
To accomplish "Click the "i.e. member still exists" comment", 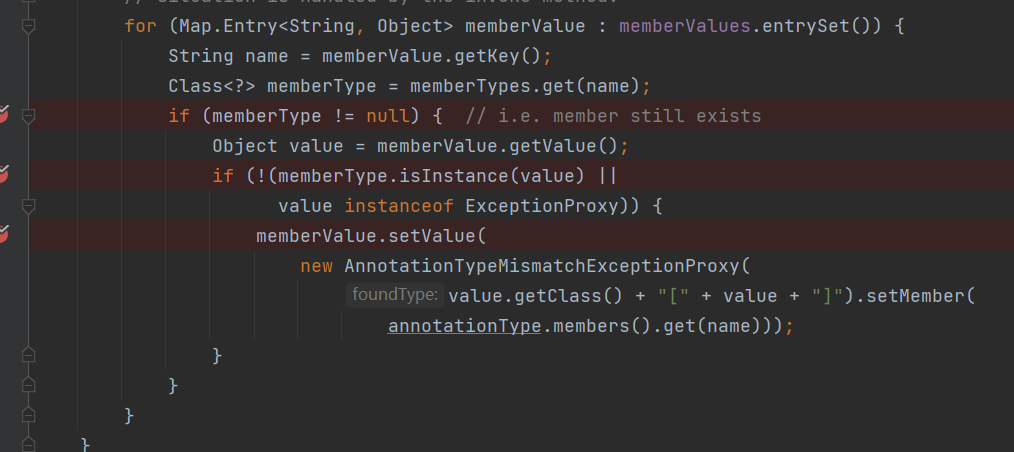I will coord(613,116).
